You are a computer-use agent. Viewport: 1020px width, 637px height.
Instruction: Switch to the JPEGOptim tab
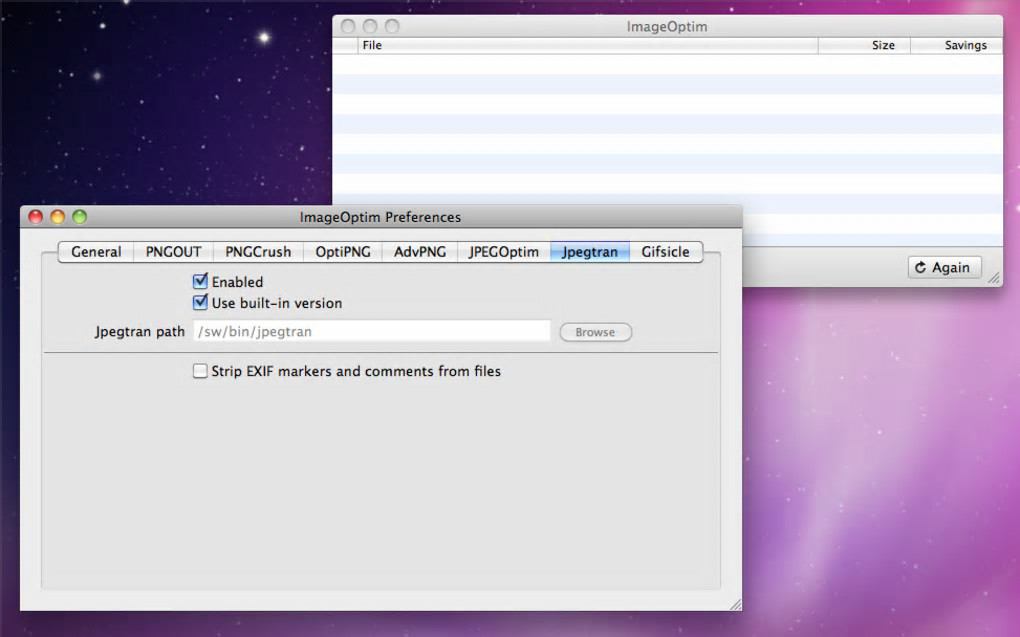pyautogui.click(x=503, y=252)
